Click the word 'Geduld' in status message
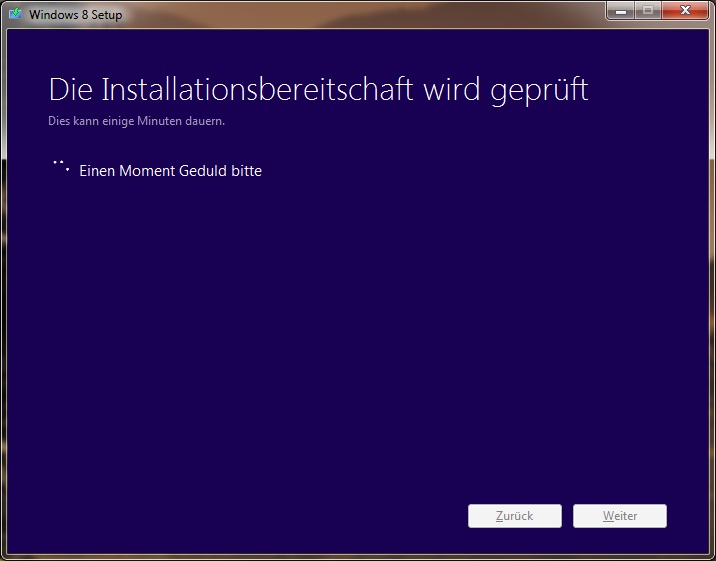This screenshot has width=716, height=561. coord(205,171)
